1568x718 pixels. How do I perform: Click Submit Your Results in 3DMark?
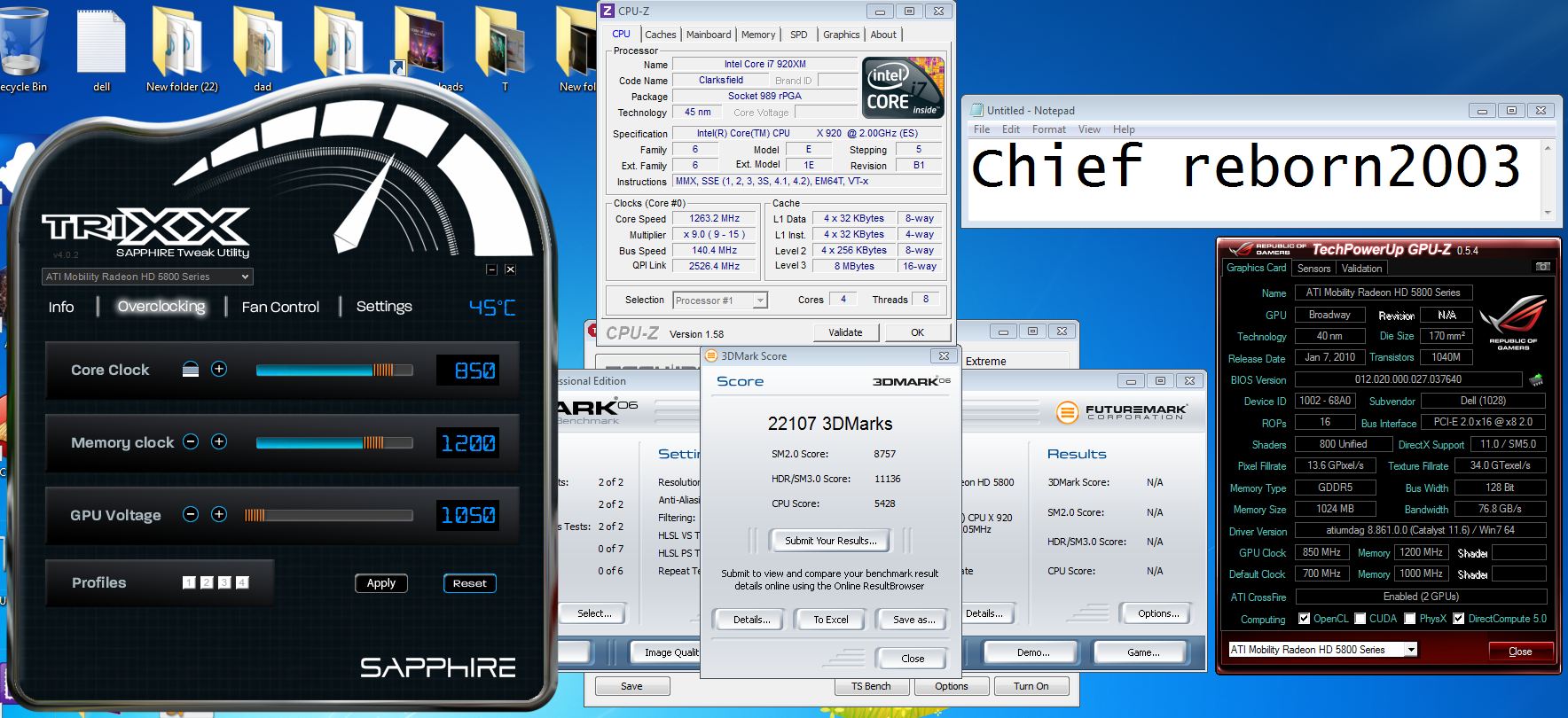tap(830, 541)
